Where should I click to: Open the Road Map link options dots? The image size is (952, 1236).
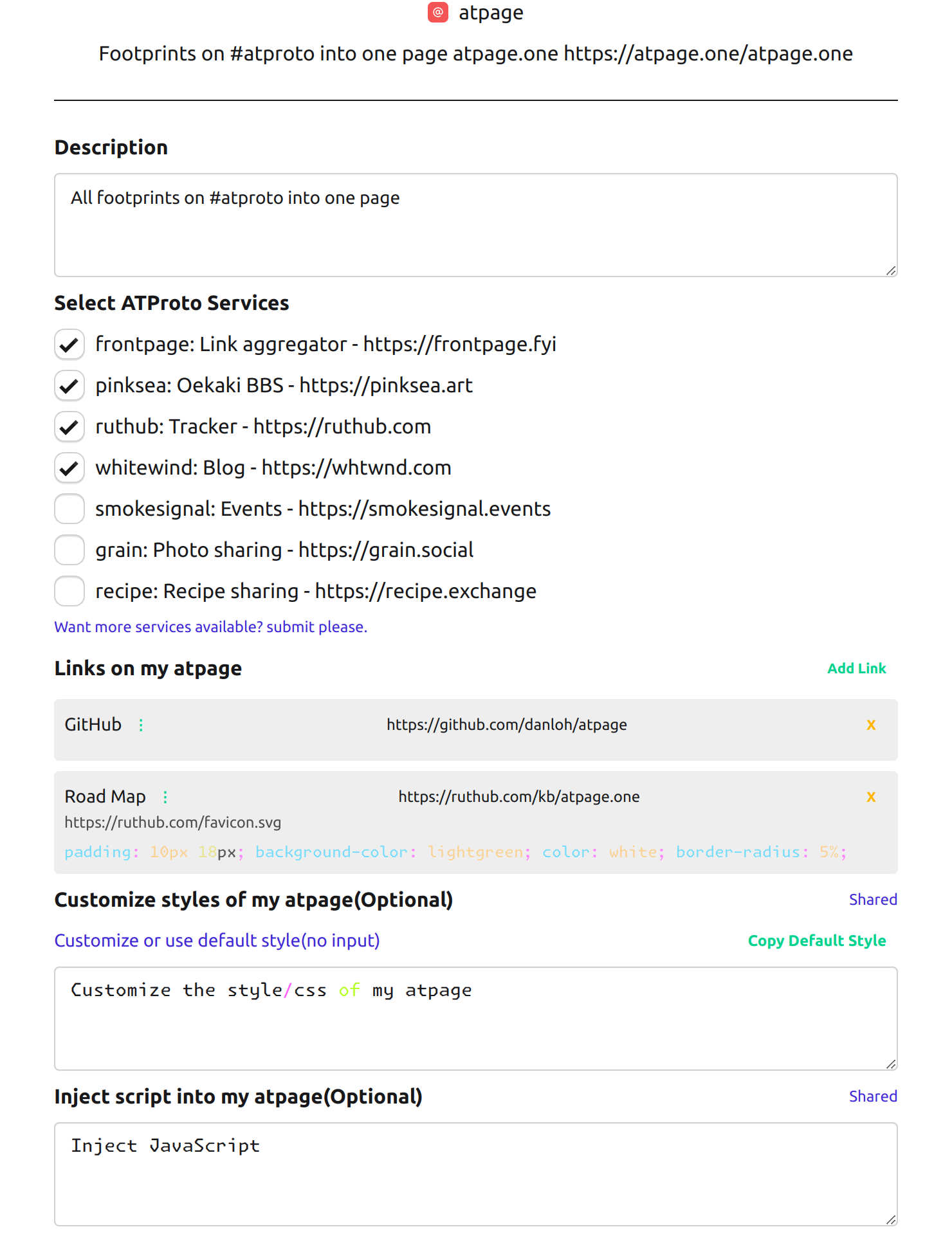(165, 797)
